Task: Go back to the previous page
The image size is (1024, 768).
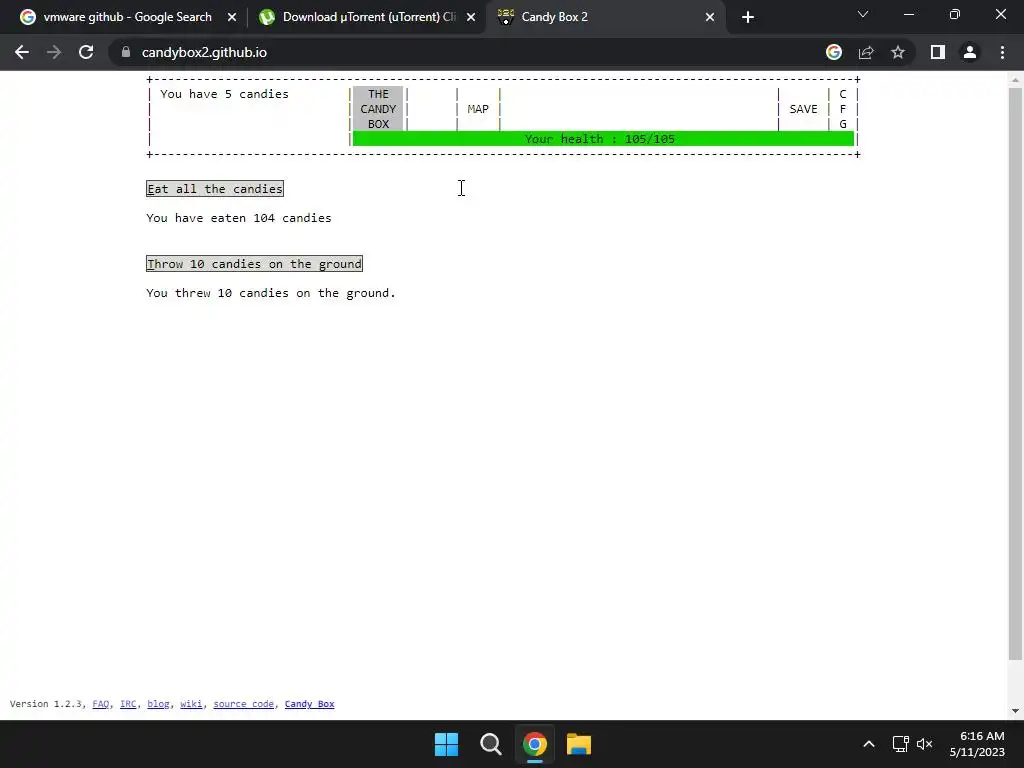Action: (x=22, y=52)
